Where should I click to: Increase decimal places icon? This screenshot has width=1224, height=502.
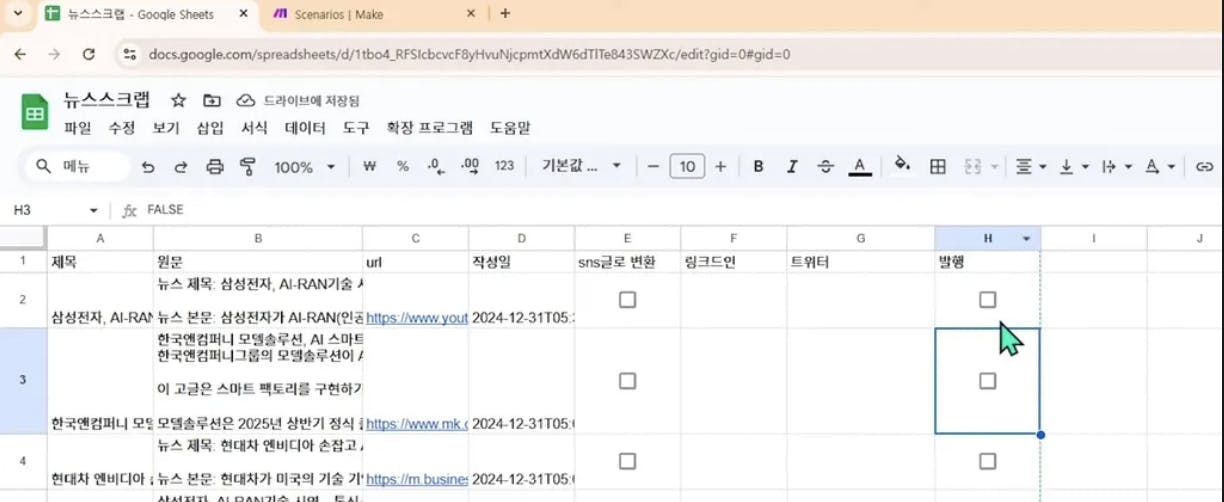tap(469, 167)
